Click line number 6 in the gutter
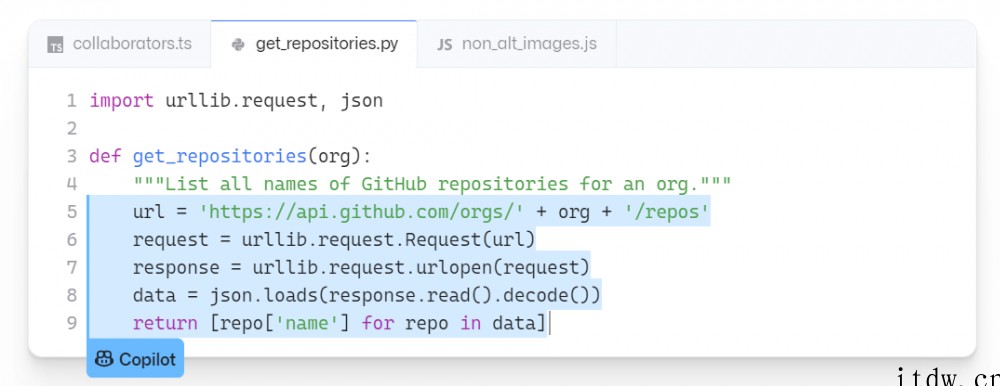This screenshot has width=1000, height=386. pos(71,240)
